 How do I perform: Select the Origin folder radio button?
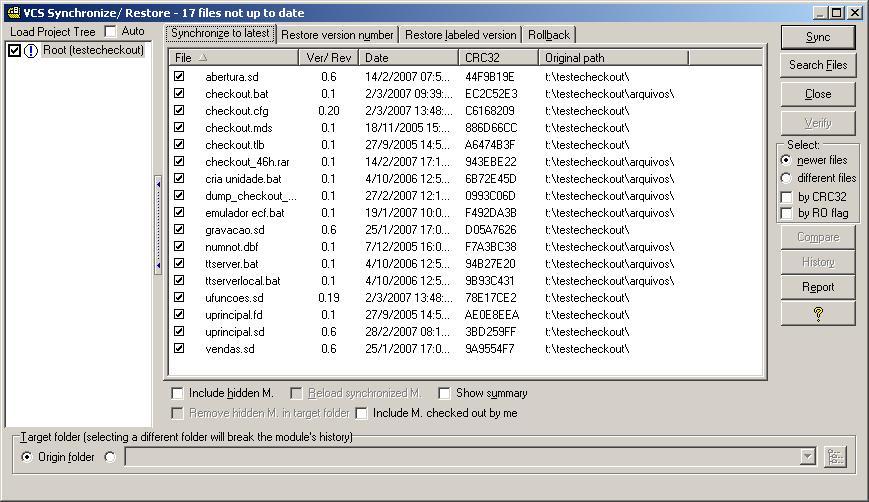point(27,457)
